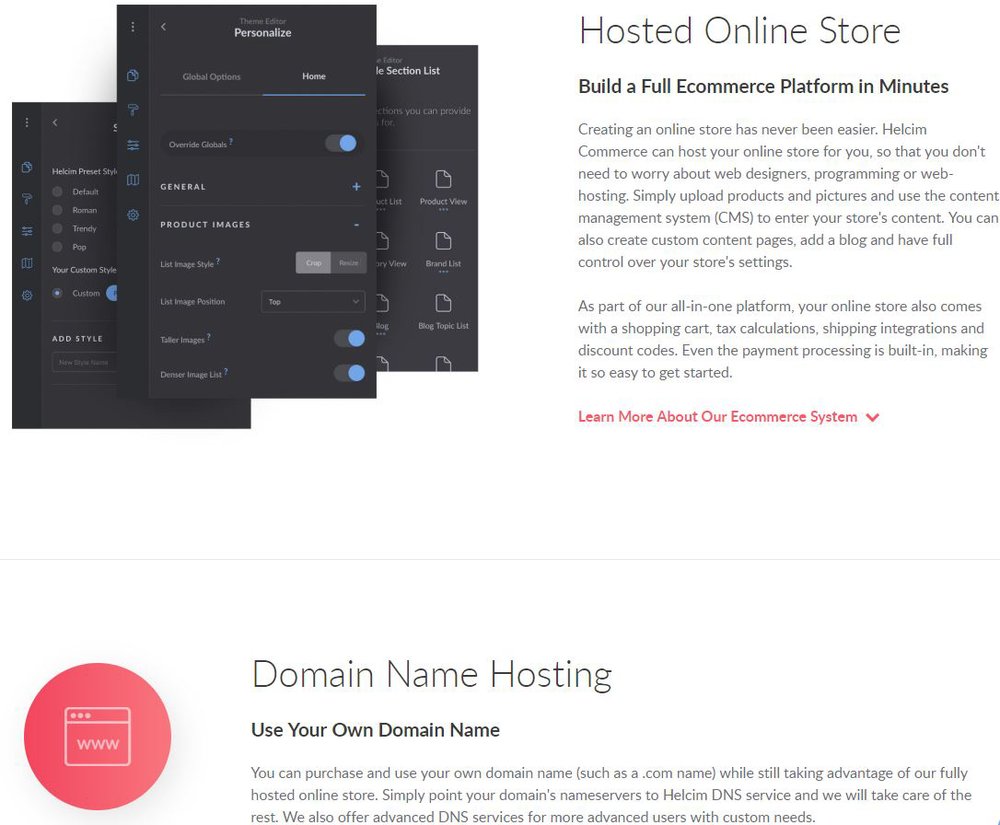This screenshot has width=1000, height=825.
Task: Choose the Crop list image style button
Action: click(x=314, y=263)
